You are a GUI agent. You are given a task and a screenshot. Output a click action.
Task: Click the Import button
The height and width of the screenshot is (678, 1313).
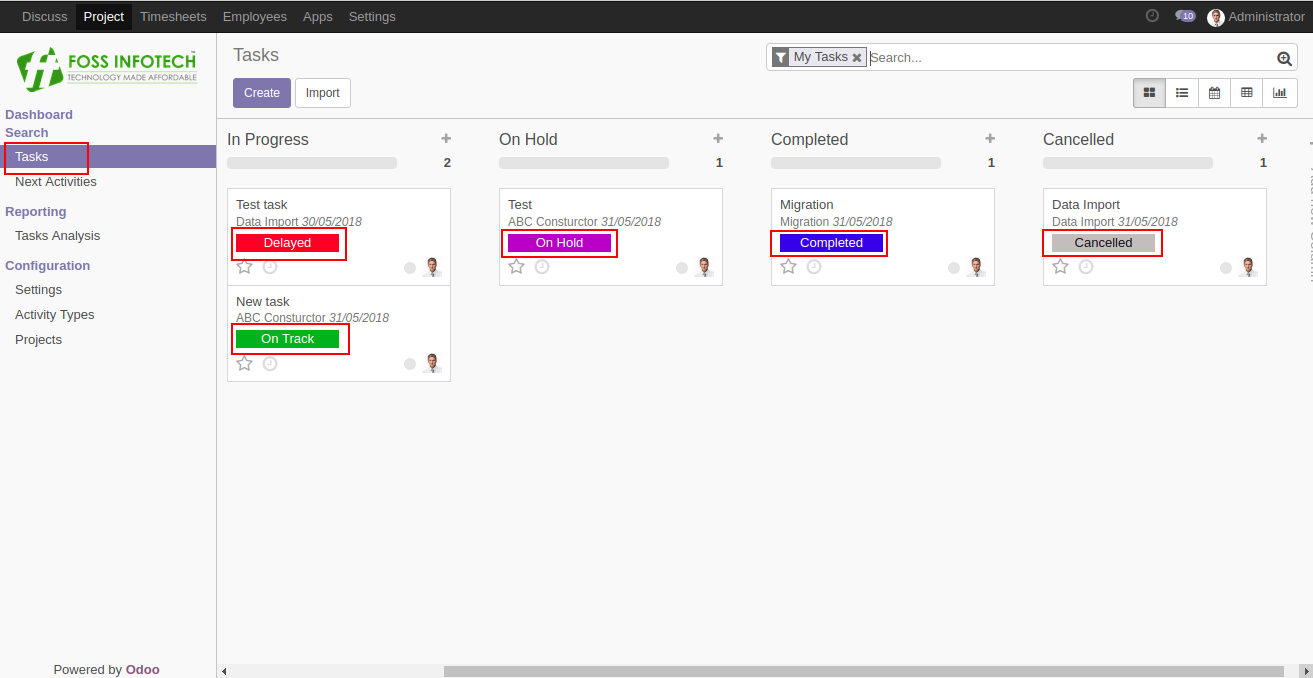pos(323,93)
